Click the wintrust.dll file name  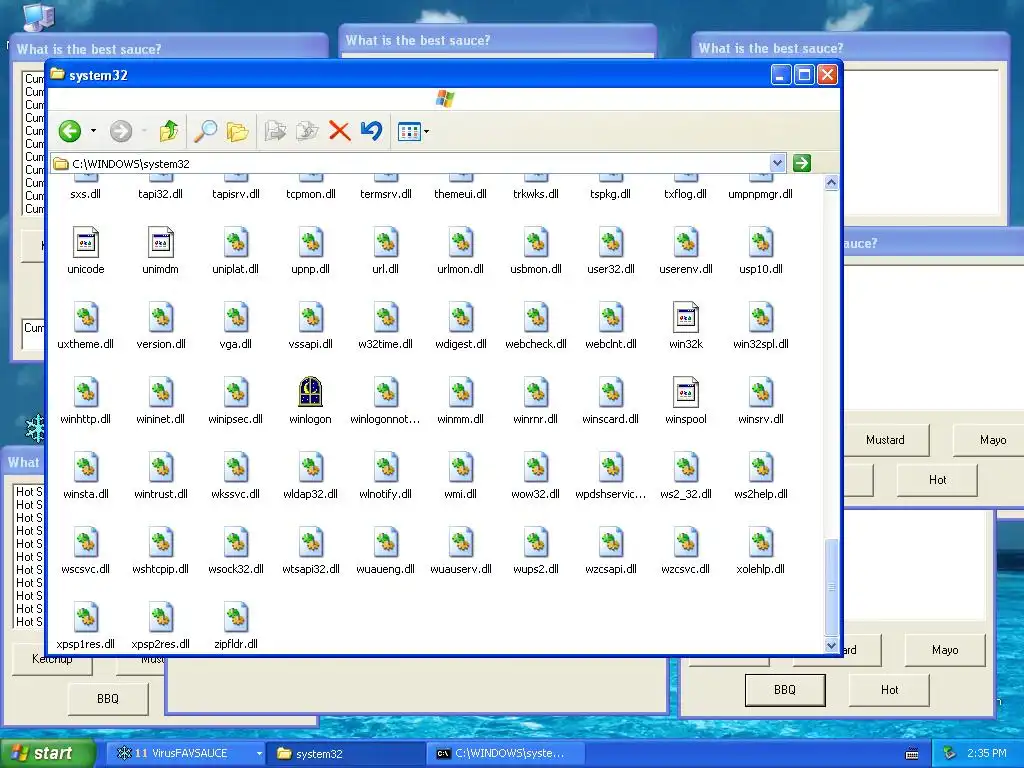coord(161,494)
